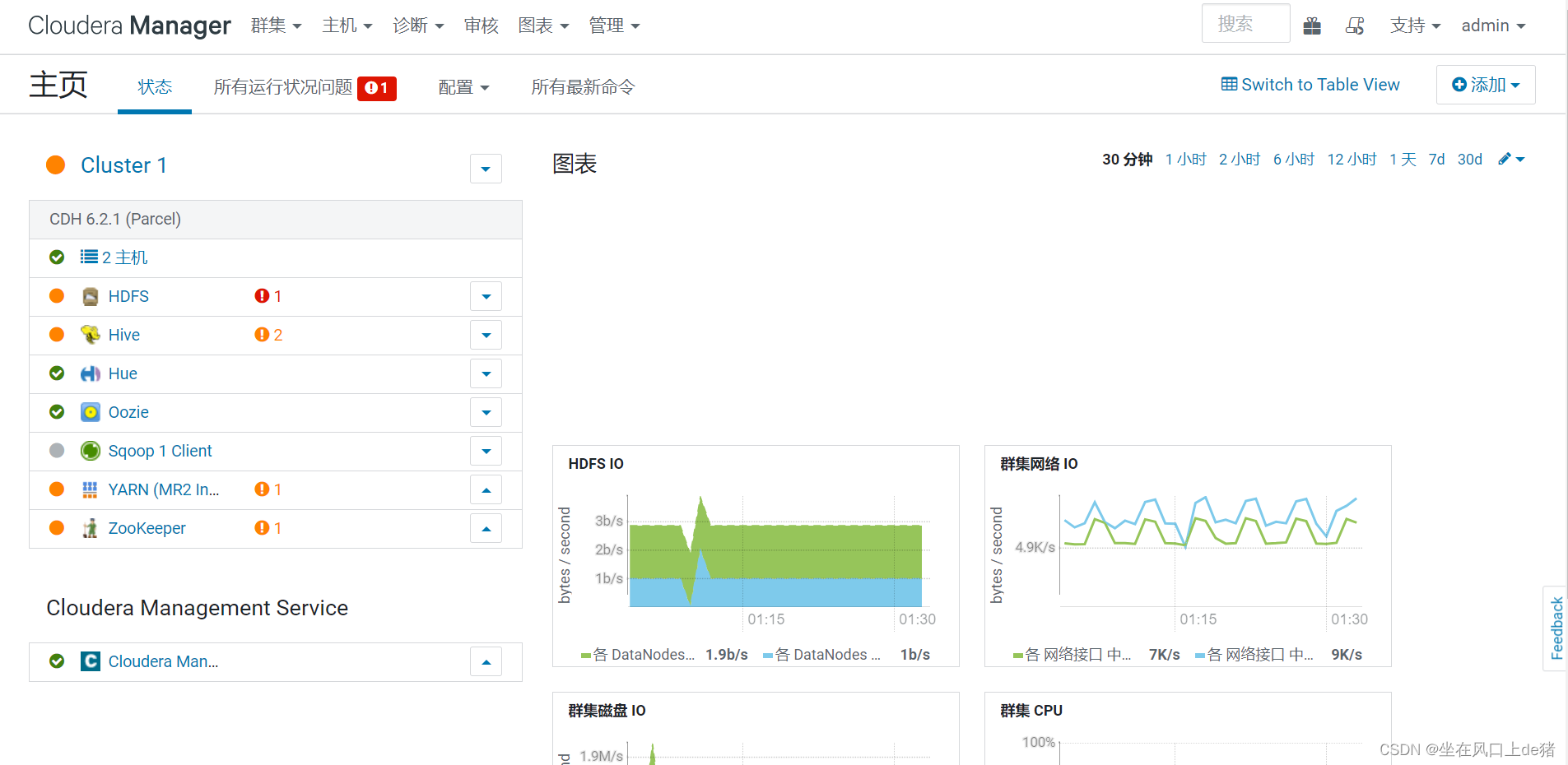Click the Hive bee icon
Screen dimensions: 1568x765
(91, 335)
